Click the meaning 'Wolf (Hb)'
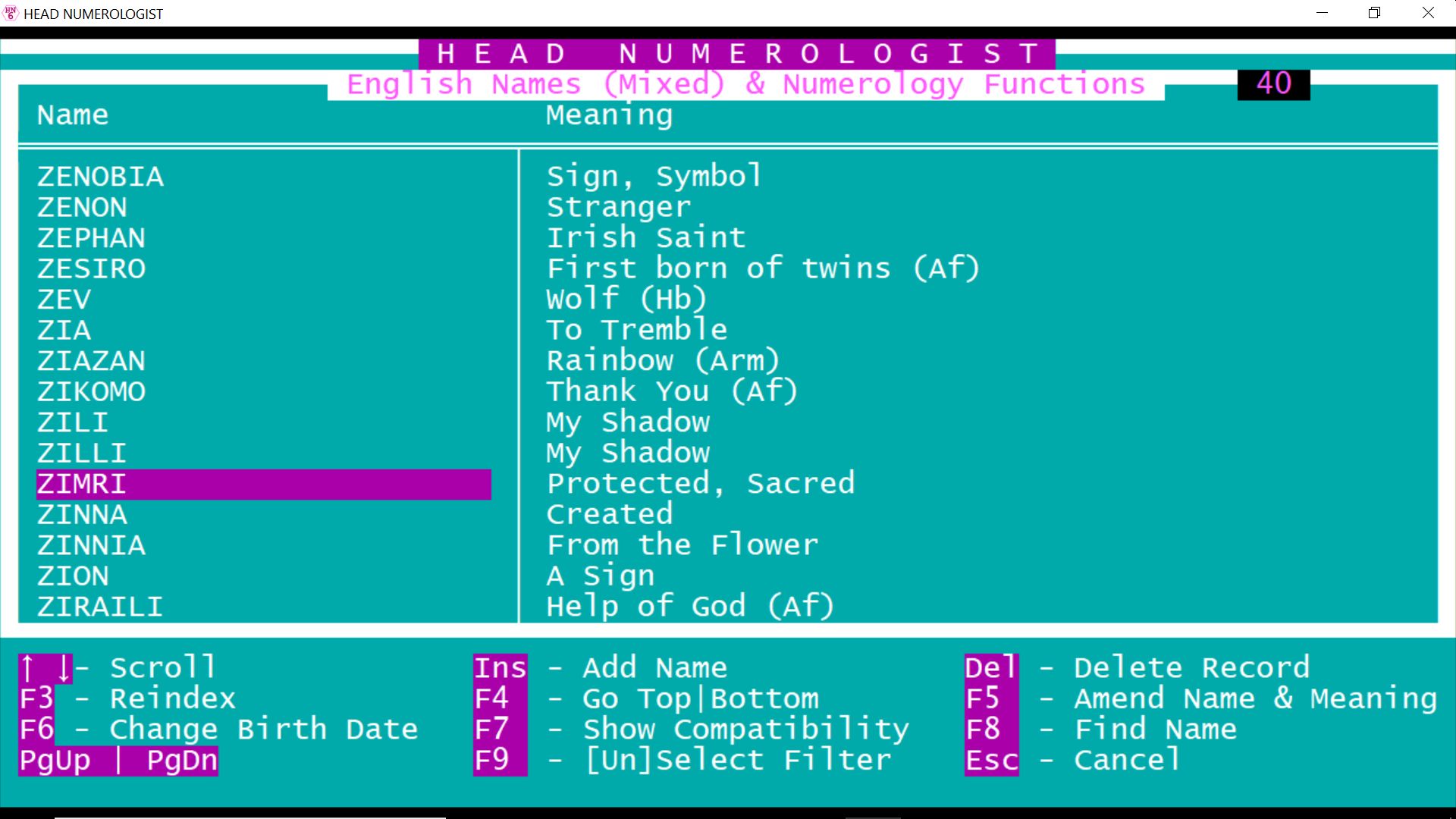Screen dimensions: 1456x819 click(x=626, y=300)
